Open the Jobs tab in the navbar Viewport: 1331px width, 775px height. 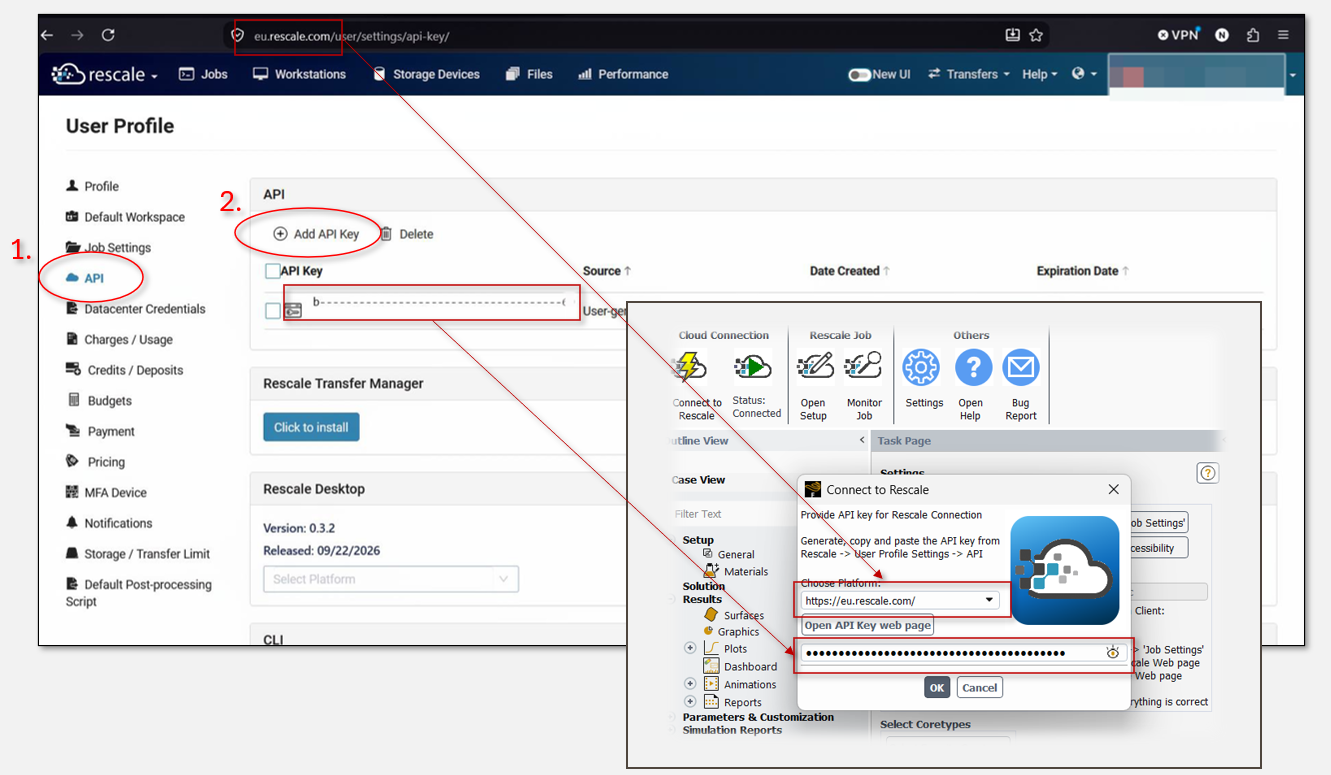click(203, 74)
